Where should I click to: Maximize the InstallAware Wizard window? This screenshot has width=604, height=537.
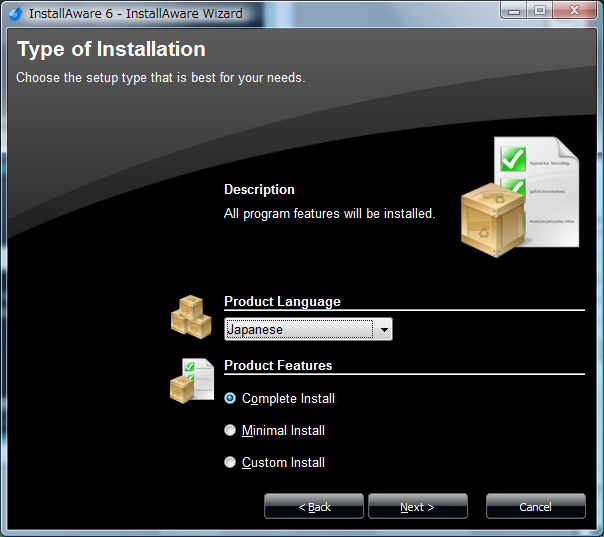540,11
